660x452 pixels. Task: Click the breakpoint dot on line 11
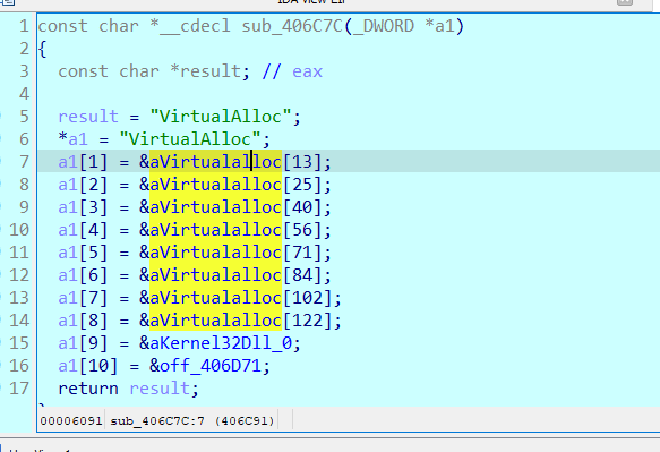[x=8, y=252]
